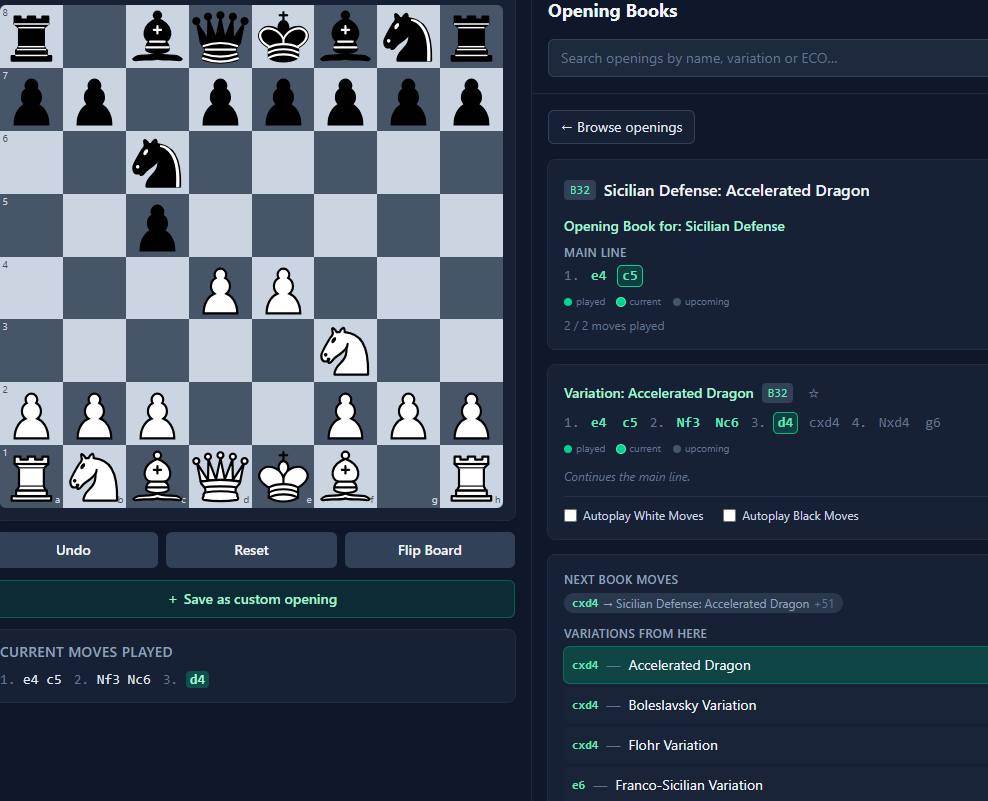The image size is (988, 801).
Task: Select the white bishop on f1
Action: coord(345,476)
